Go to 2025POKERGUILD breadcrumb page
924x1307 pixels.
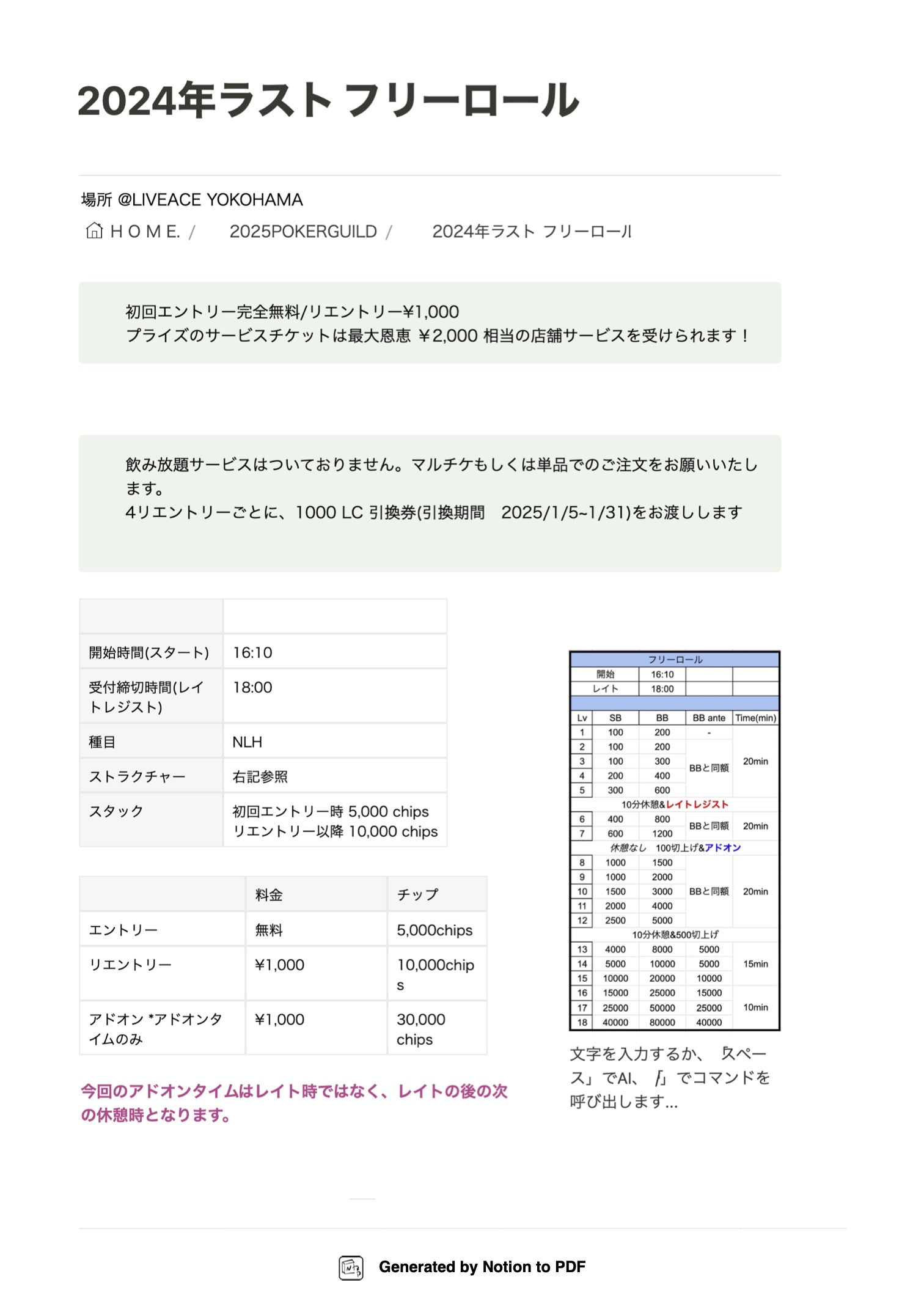[303, 232]
